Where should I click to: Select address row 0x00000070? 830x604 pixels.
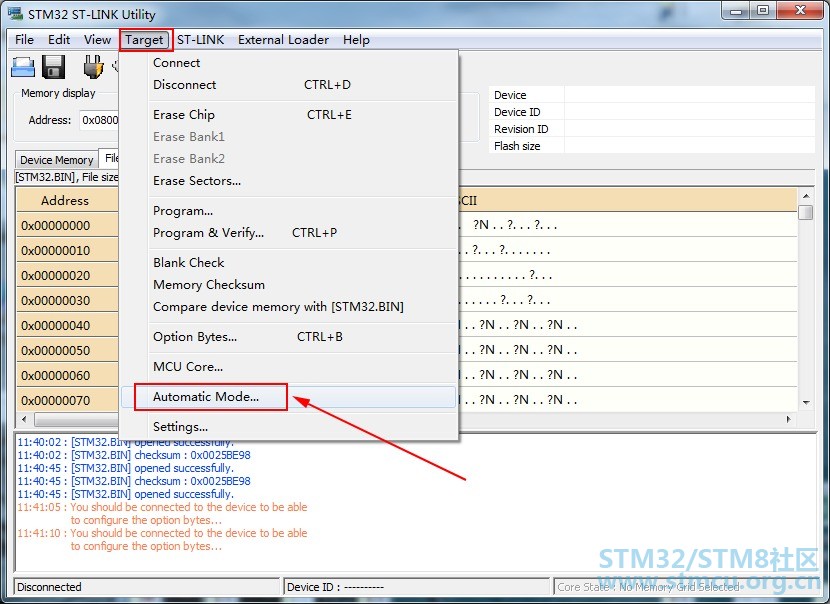[x=67, y=400]
